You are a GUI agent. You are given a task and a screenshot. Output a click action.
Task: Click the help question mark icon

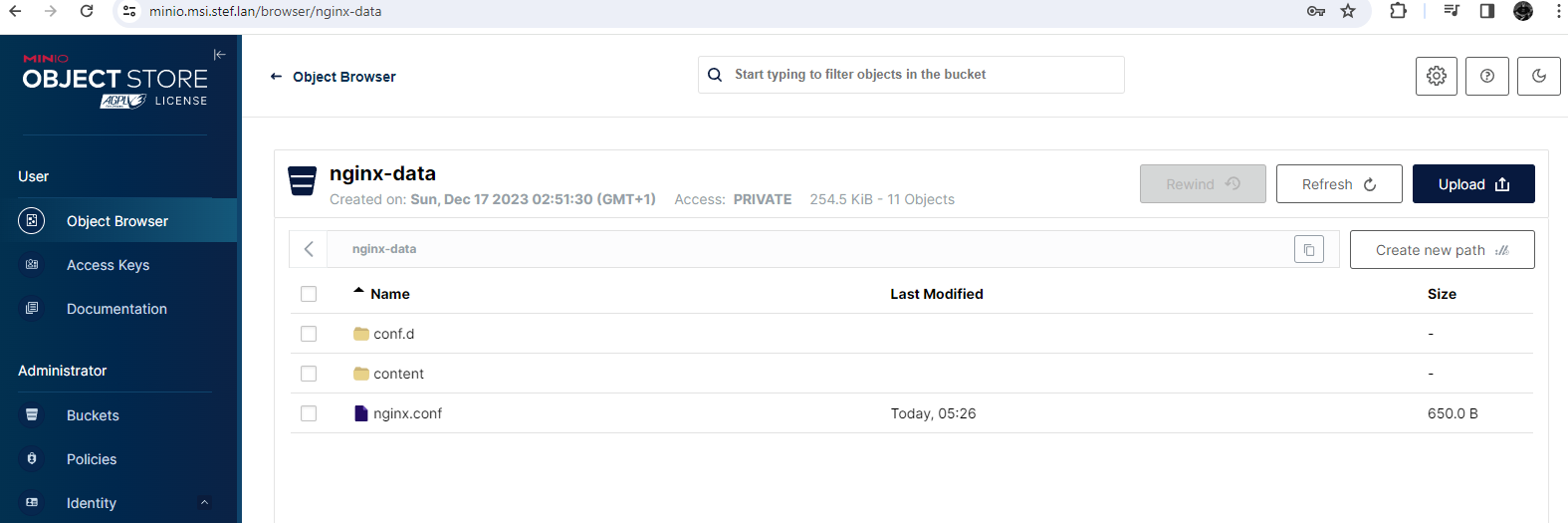pos(1486,76)
